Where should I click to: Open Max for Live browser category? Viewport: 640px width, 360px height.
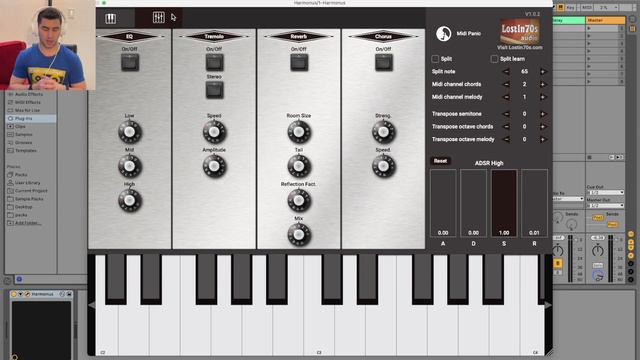27,110
